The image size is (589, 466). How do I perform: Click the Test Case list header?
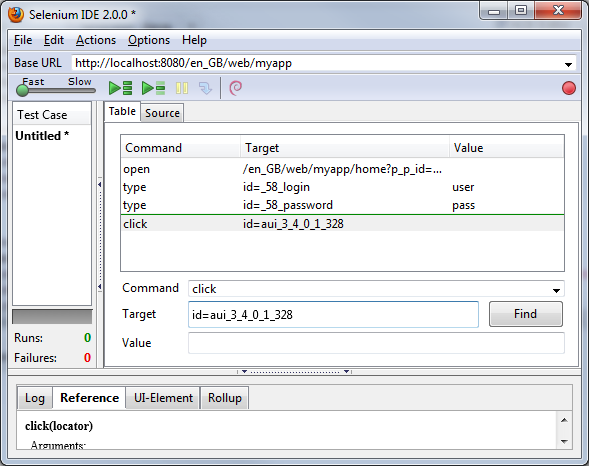52,115
